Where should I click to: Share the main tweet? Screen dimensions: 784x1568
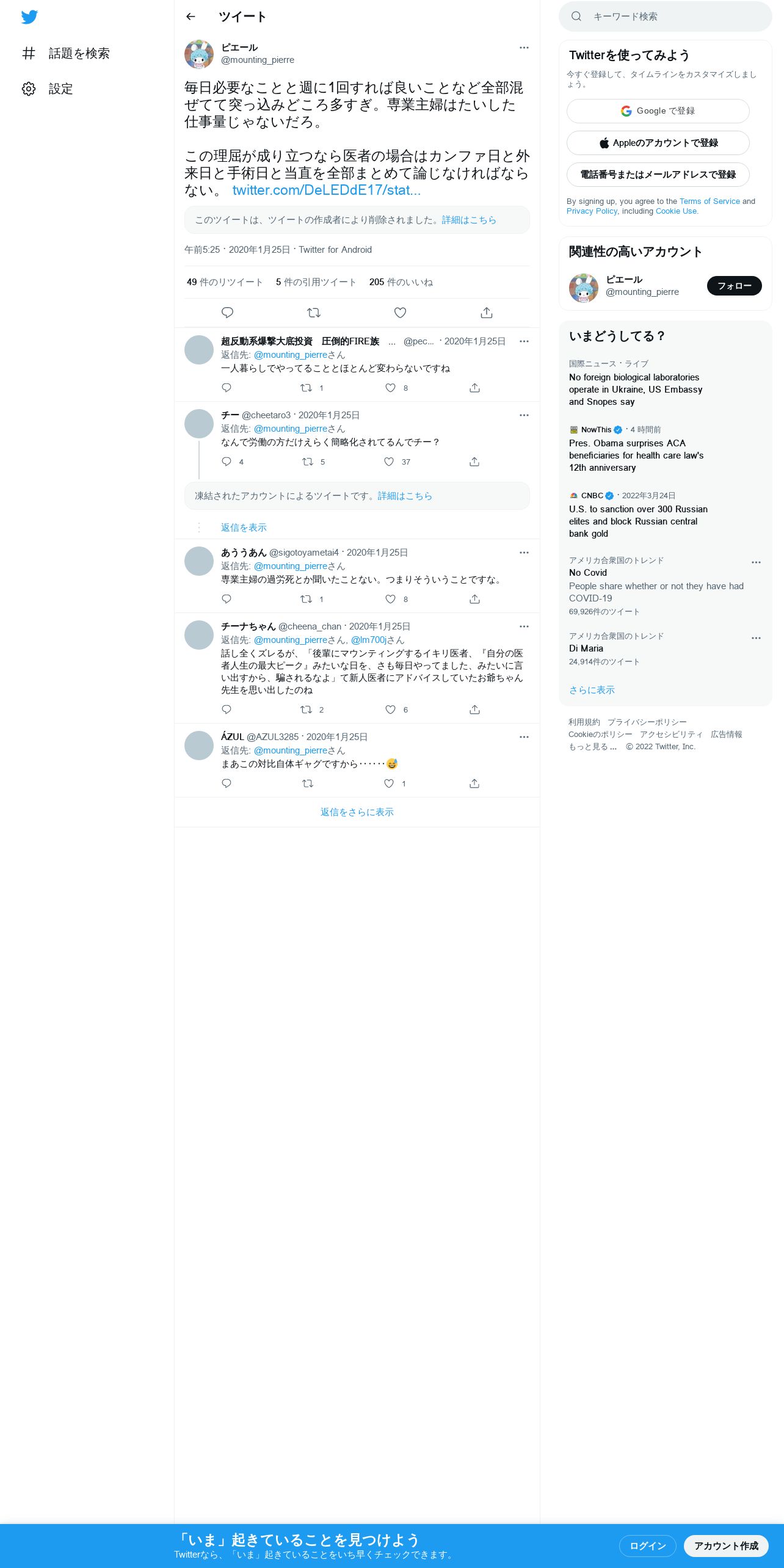point(487,313)
